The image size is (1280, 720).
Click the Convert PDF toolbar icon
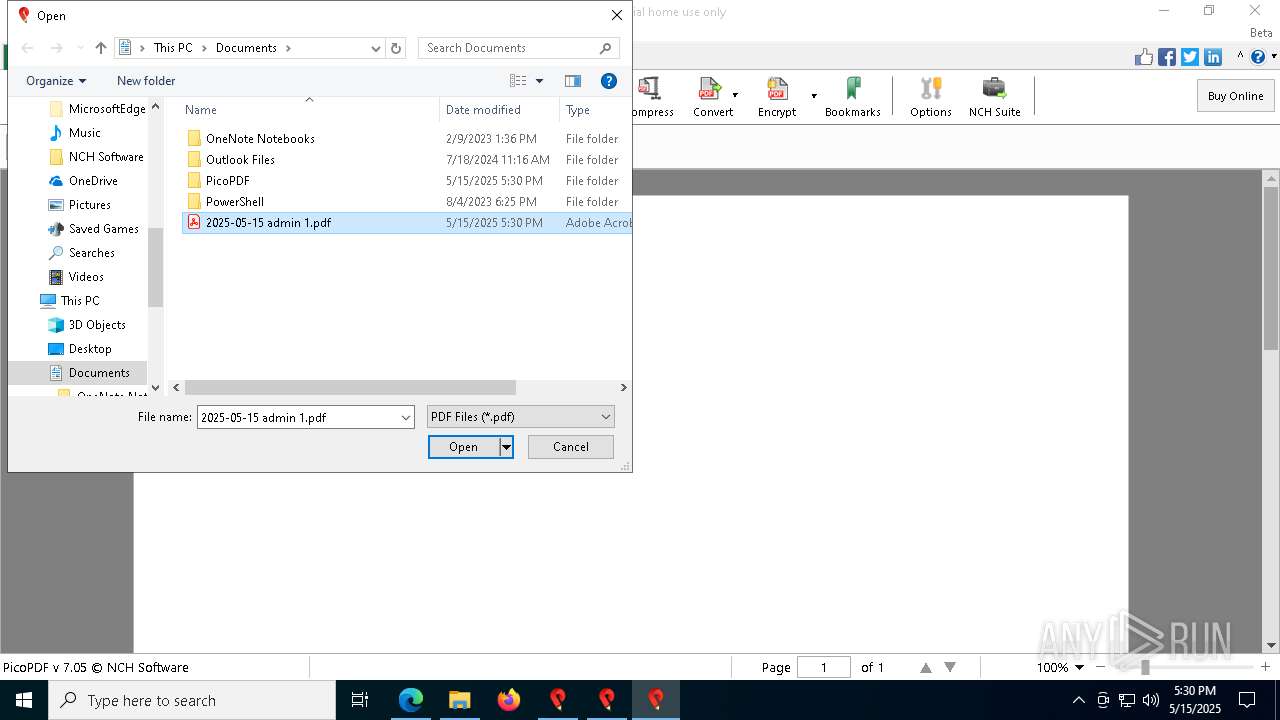tap(712, 97)
